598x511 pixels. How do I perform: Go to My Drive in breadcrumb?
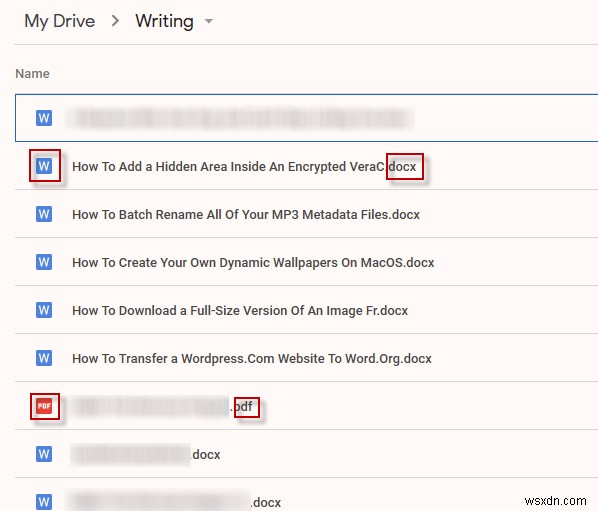click(x=59, y=21)
